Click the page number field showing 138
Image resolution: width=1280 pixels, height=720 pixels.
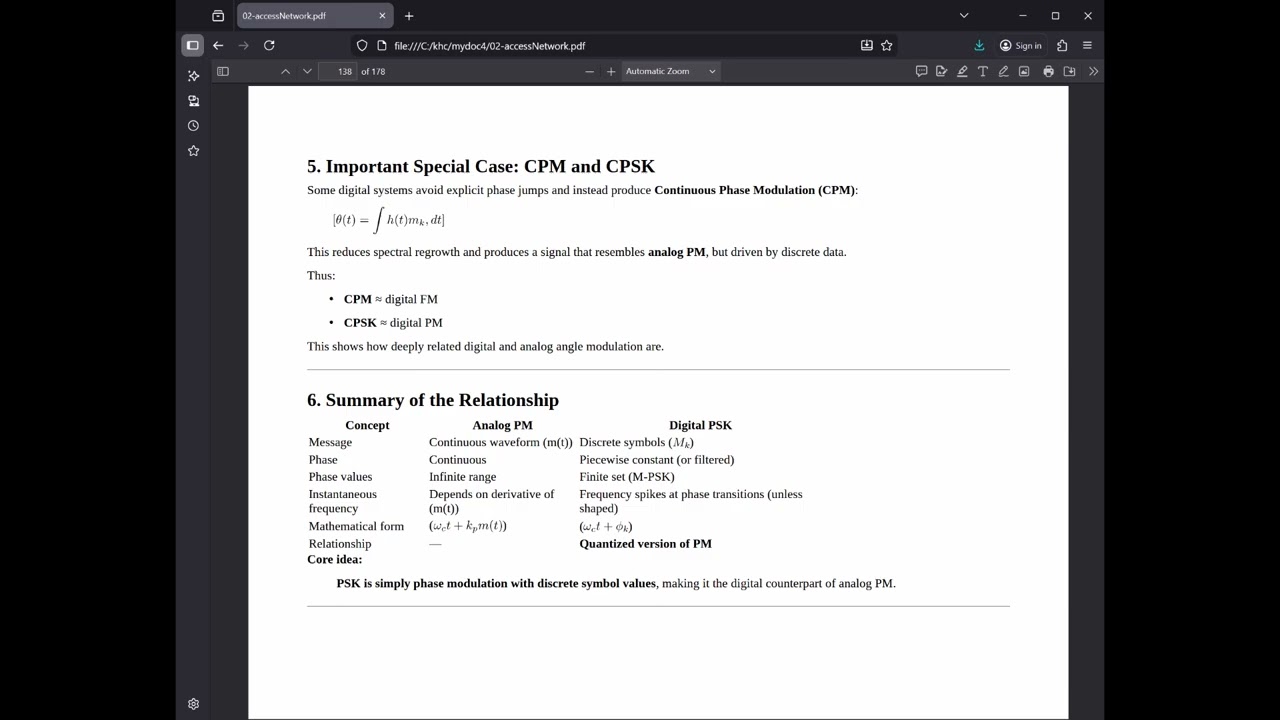click(x=339, y=71)
